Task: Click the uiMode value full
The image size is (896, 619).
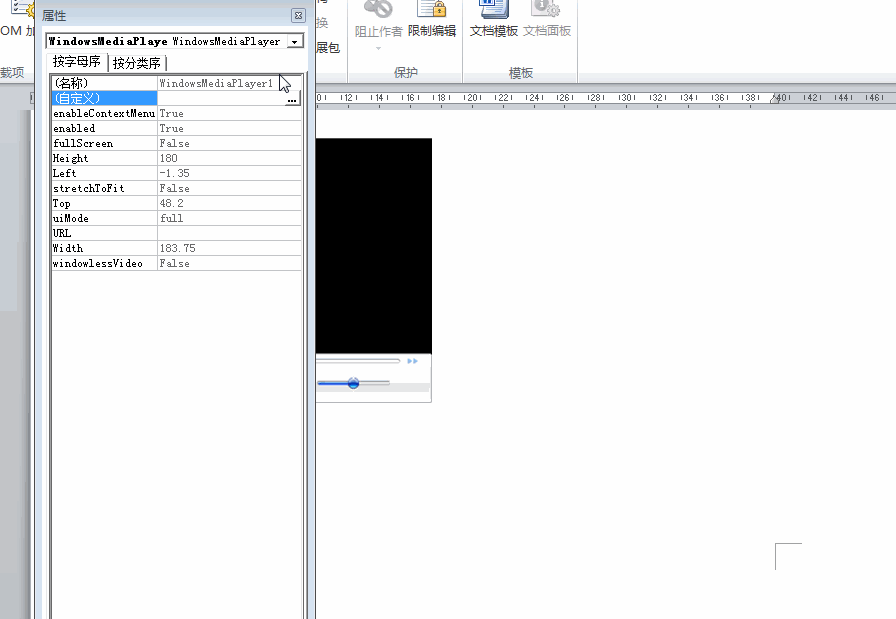Action: [x=229, y=218]
